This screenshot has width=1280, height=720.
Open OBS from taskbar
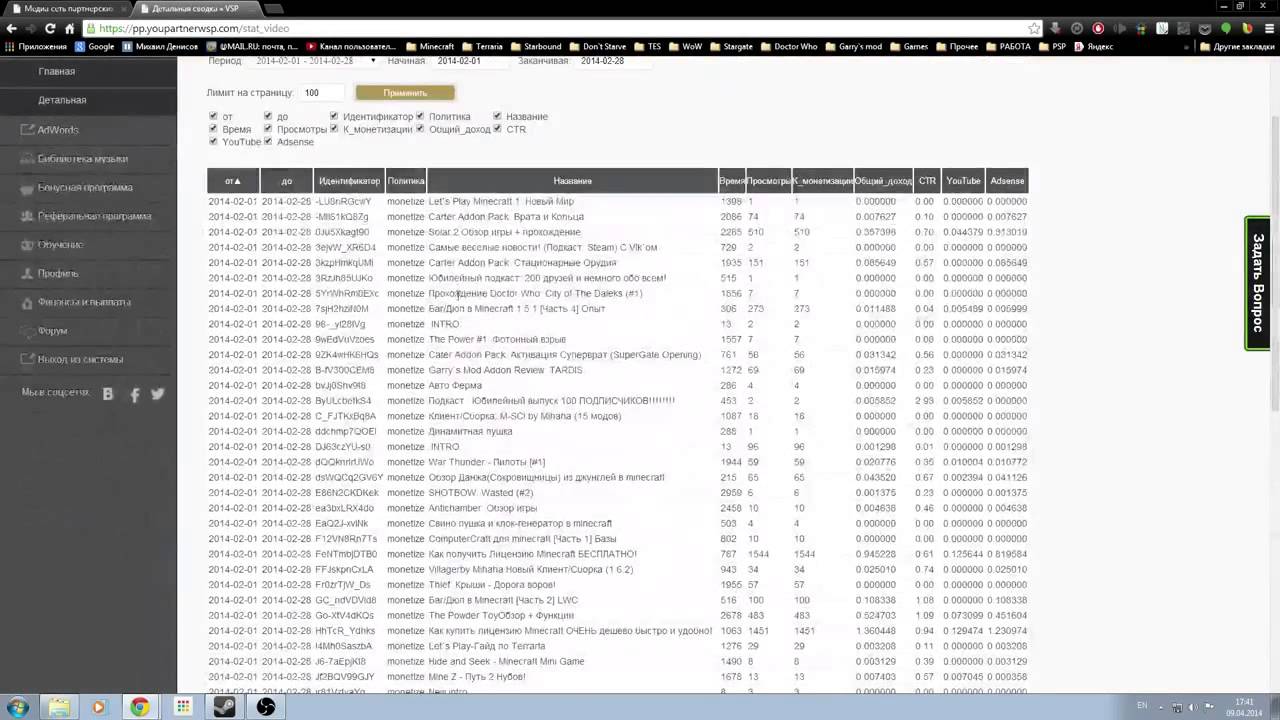click(266, 706)
